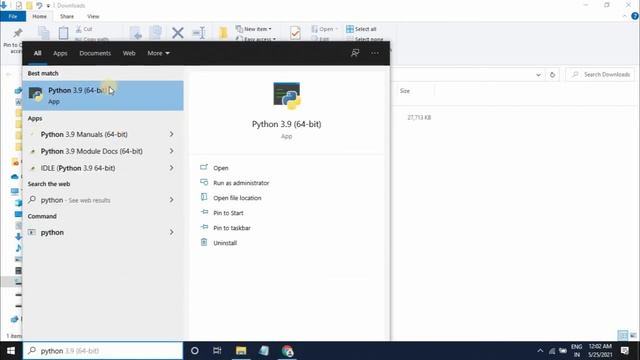The width and height of the screenshot is (640, 360).
Task: Open the Action Center notifications
Action: click(x=625, y=351)
